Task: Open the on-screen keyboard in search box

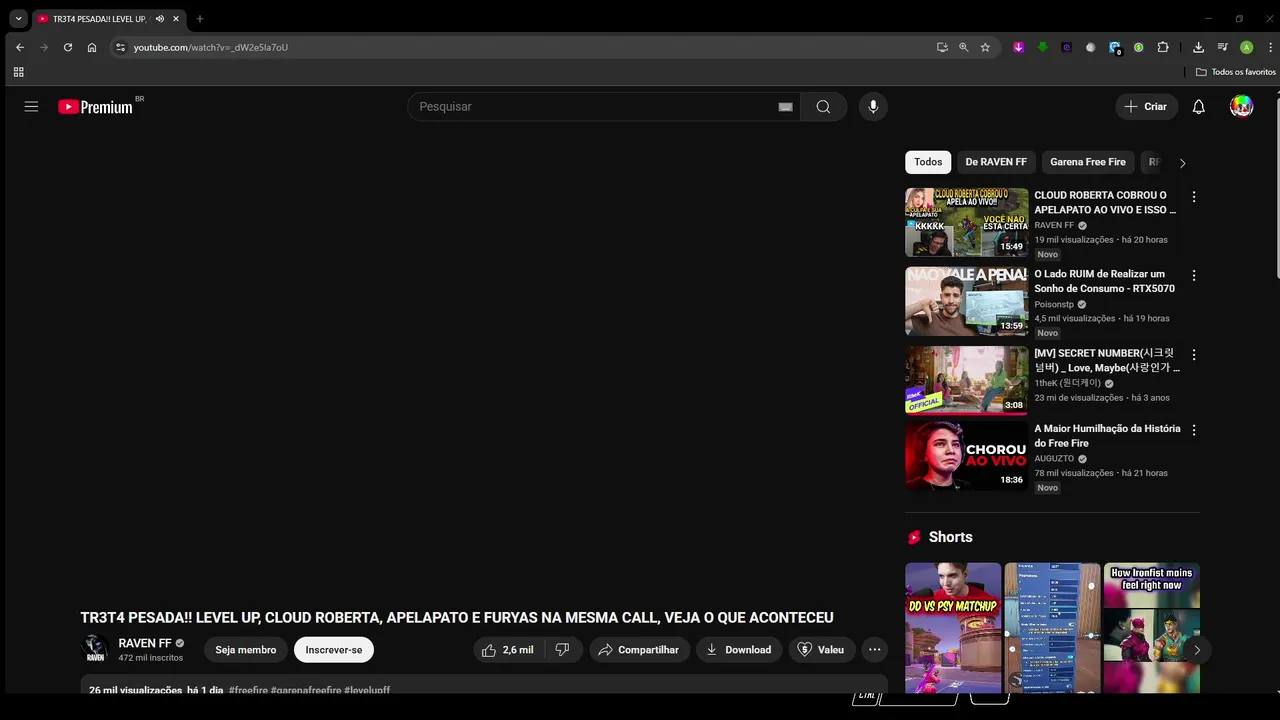Action: [785, 107]
